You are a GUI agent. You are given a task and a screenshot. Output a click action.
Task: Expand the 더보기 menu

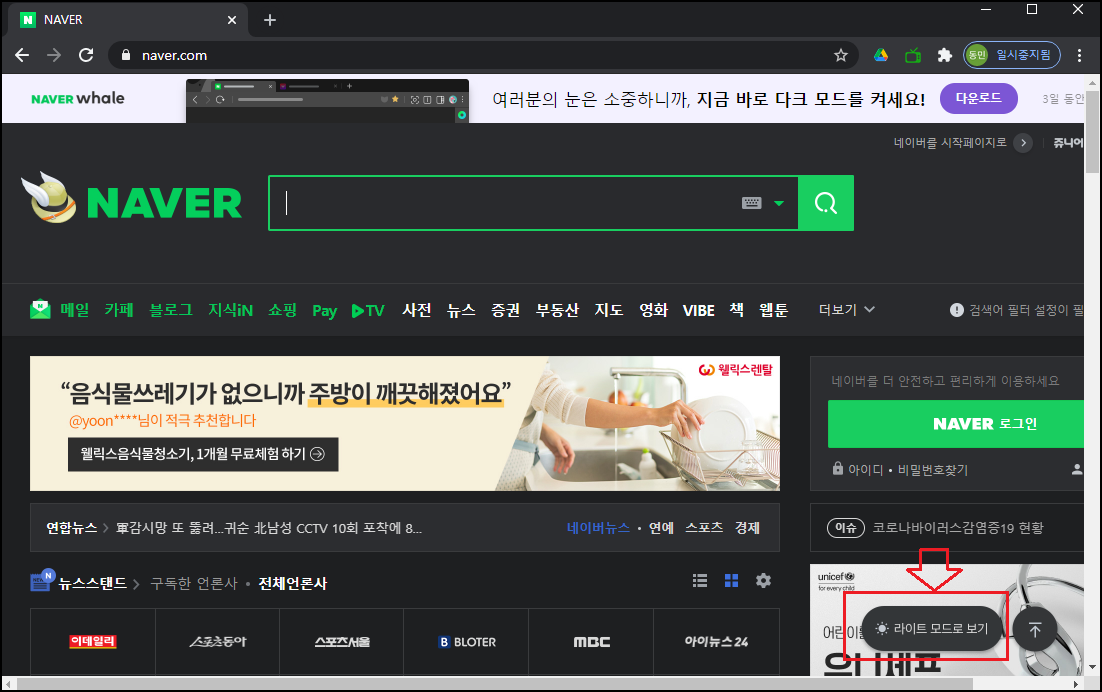[847, 310]
